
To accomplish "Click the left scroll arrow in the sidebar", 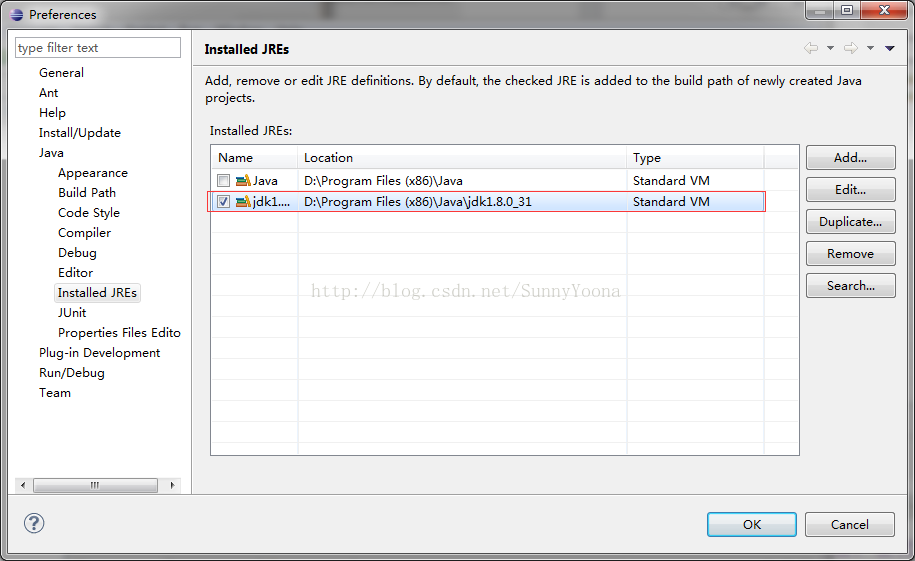I will click(x=23, y=485).
